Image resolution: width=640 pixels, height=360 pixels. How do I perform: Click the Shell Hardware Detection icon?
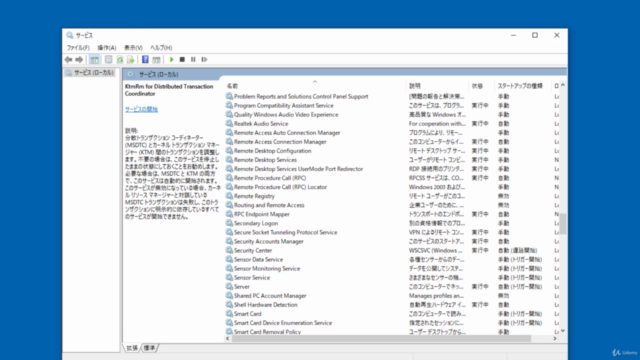pos(229,304)
